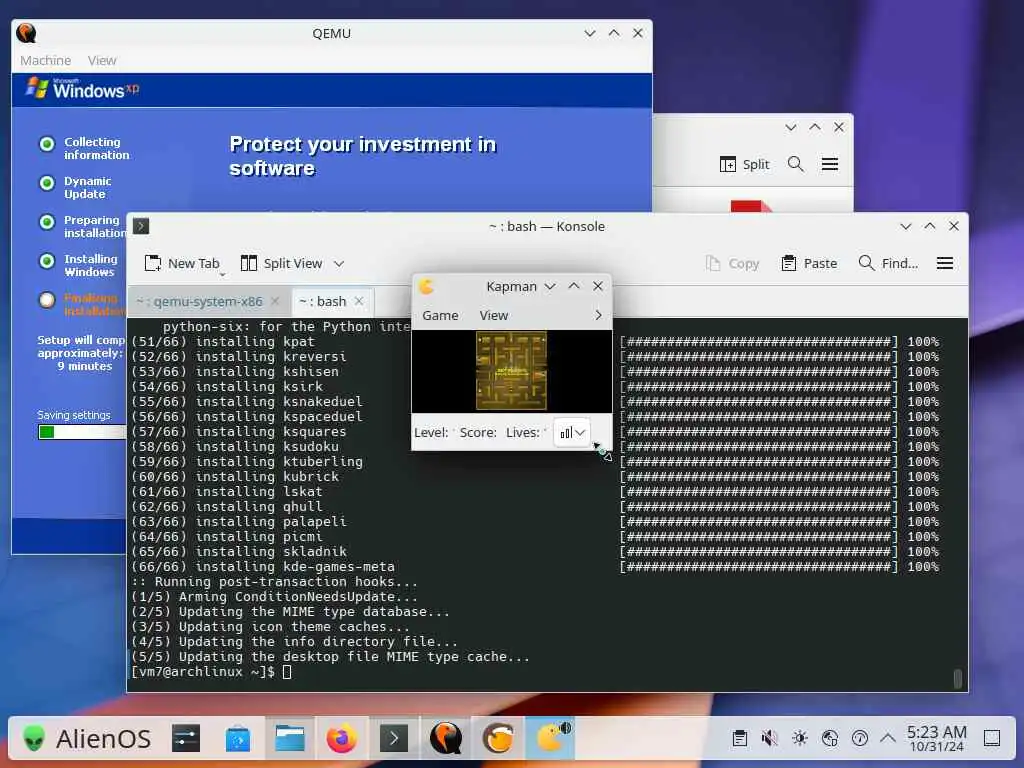Image resolution: width=1024 pixels, height=768 pixels.
Task: Open the brightness tray icon
Action: [x=800, y=739]
